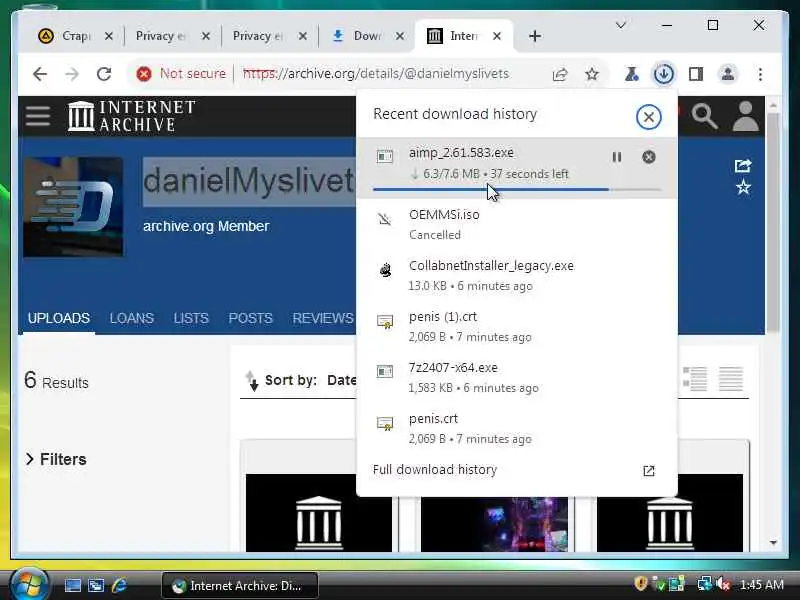Expand the Filters section

56,459
